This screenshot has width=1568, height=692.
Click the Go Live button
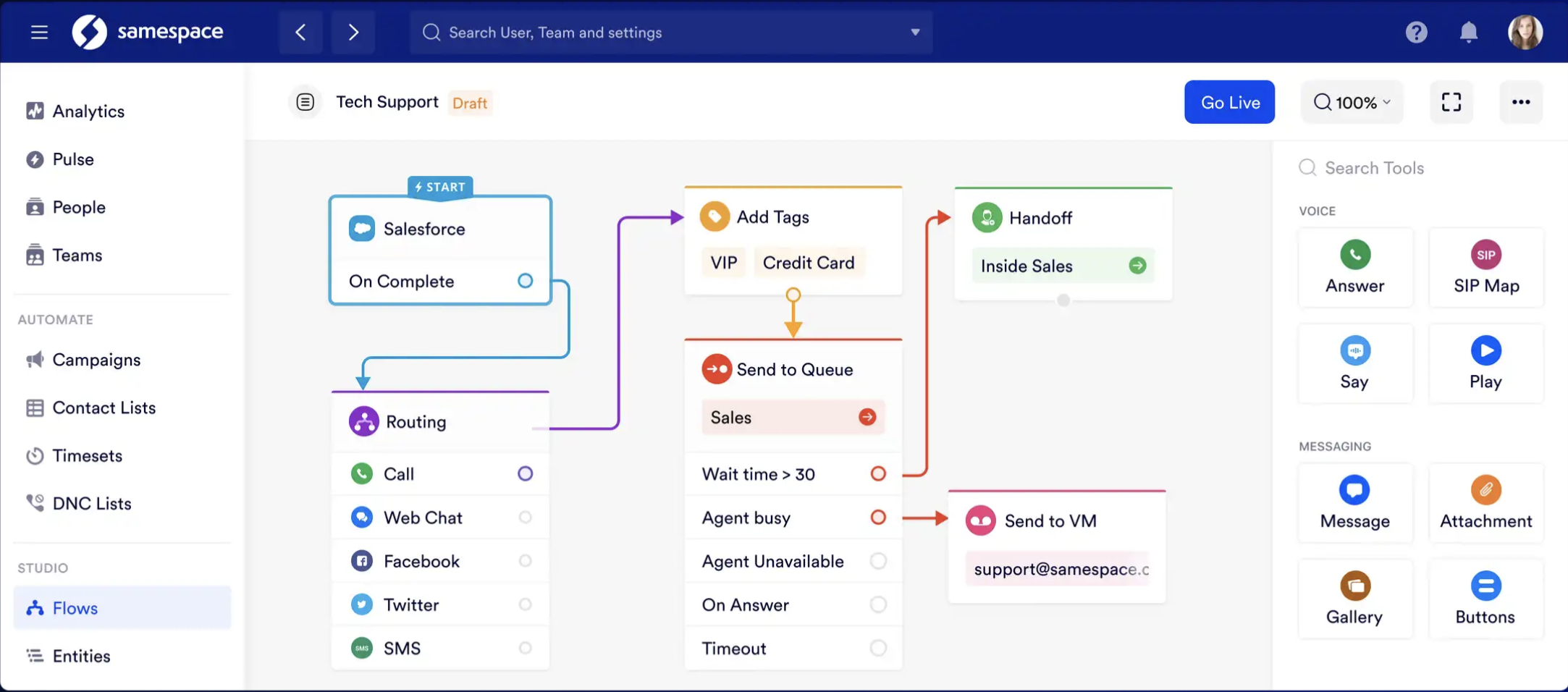[1229, 102]
